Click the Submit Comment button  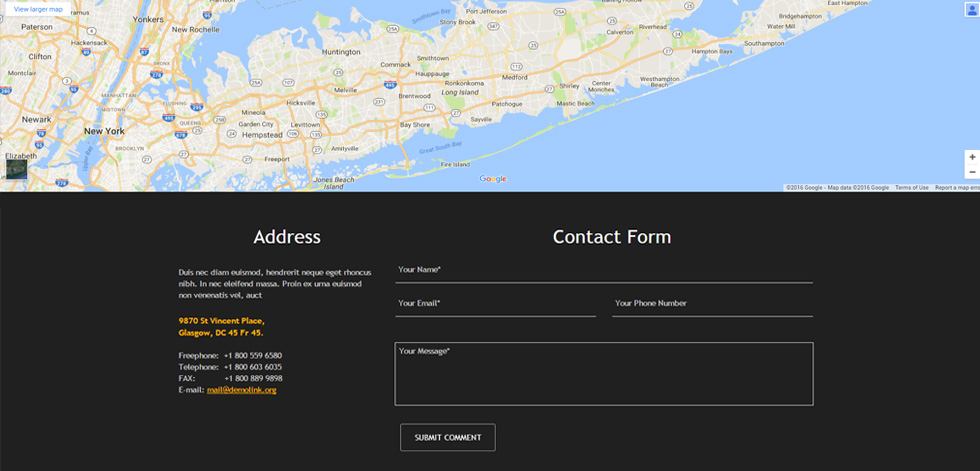tap(448, 437)
